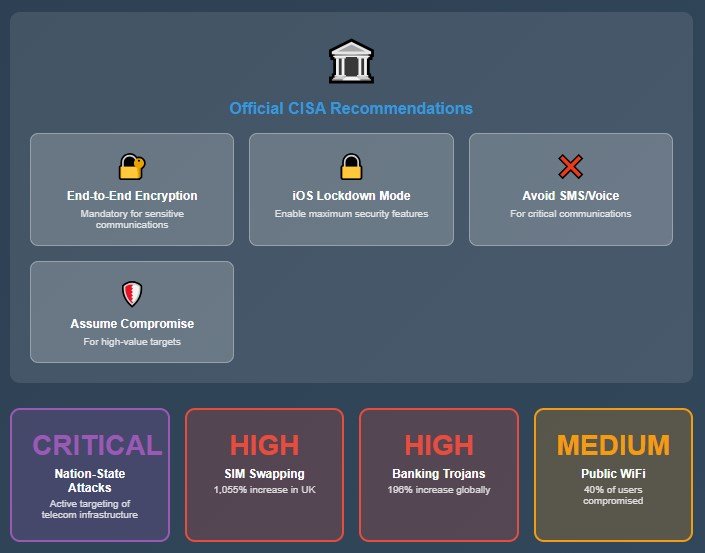Select the Avoid SMS/Voice title
Image resolution: width=705 pixels, height=553 pixels.
[x=571, y=196]
